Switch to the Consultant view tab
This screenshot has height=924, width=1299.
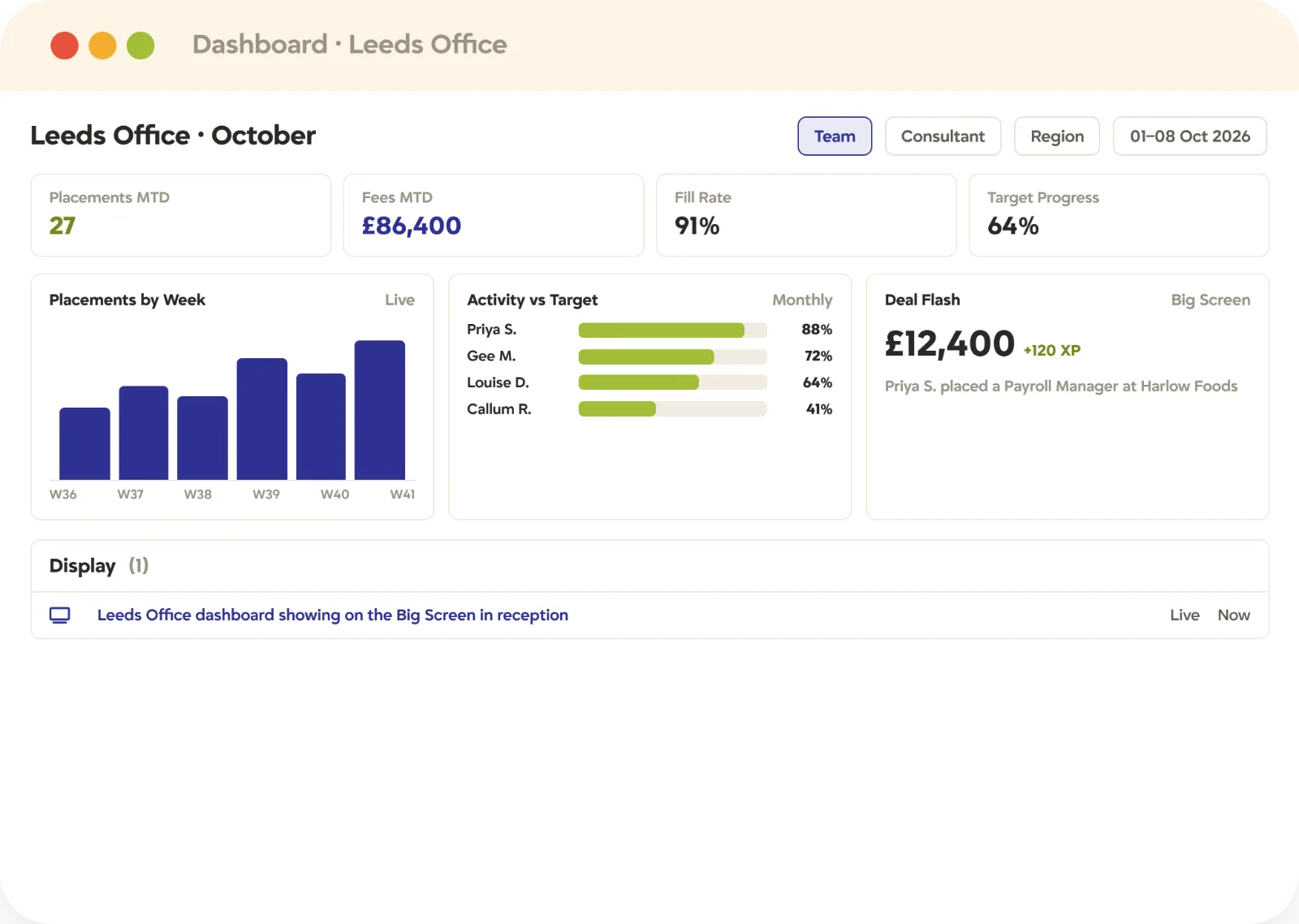coord(943,136)
